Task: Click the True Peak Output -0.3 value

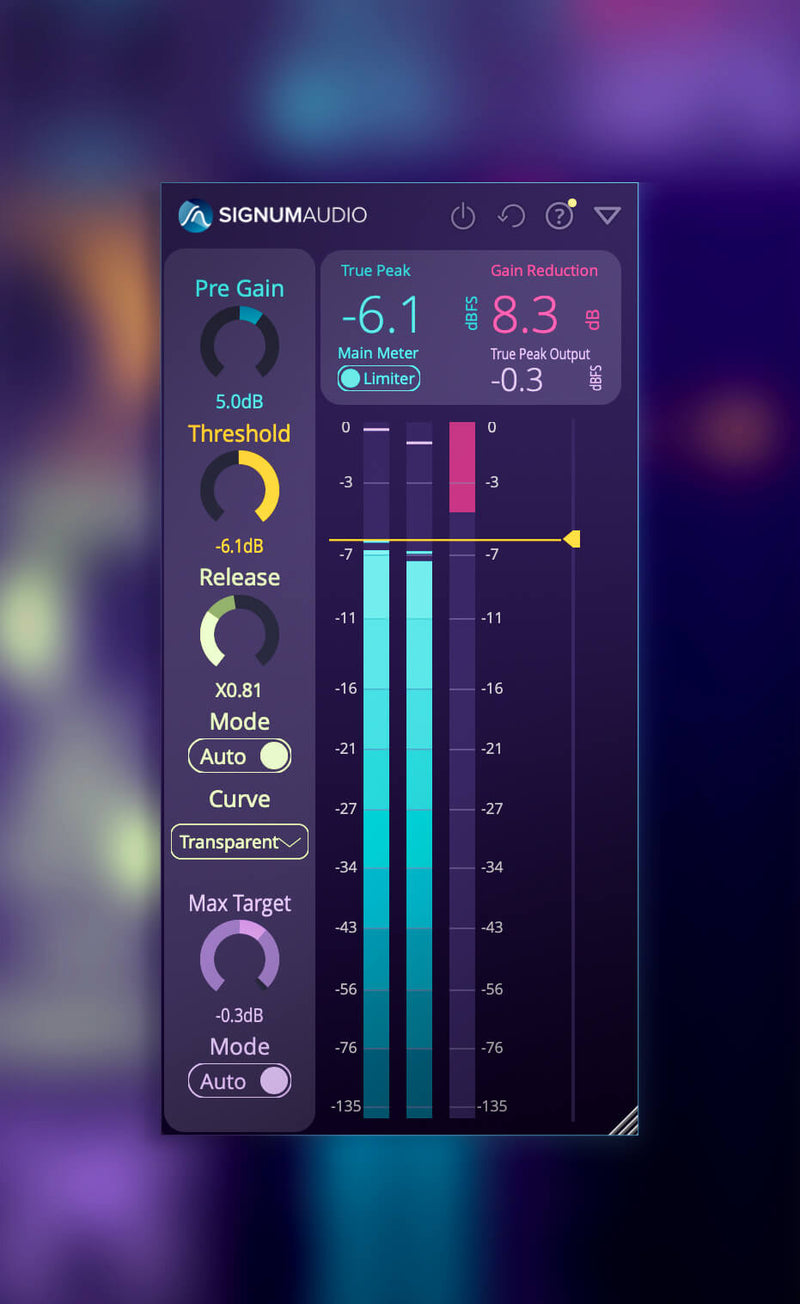Action: (x=517, y=380)
